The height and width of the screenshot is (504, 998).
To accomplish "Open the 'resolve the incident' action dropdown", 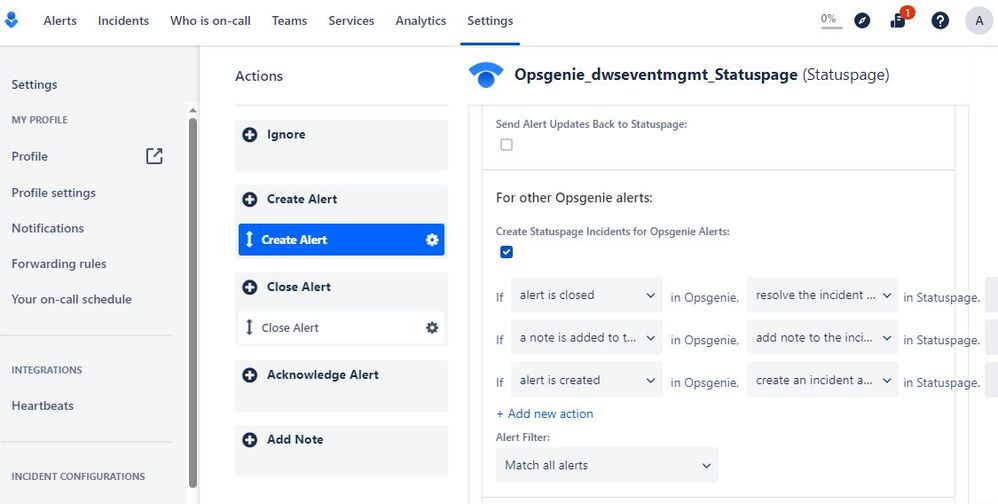I will pyautogui.click(x=822, y=295).
